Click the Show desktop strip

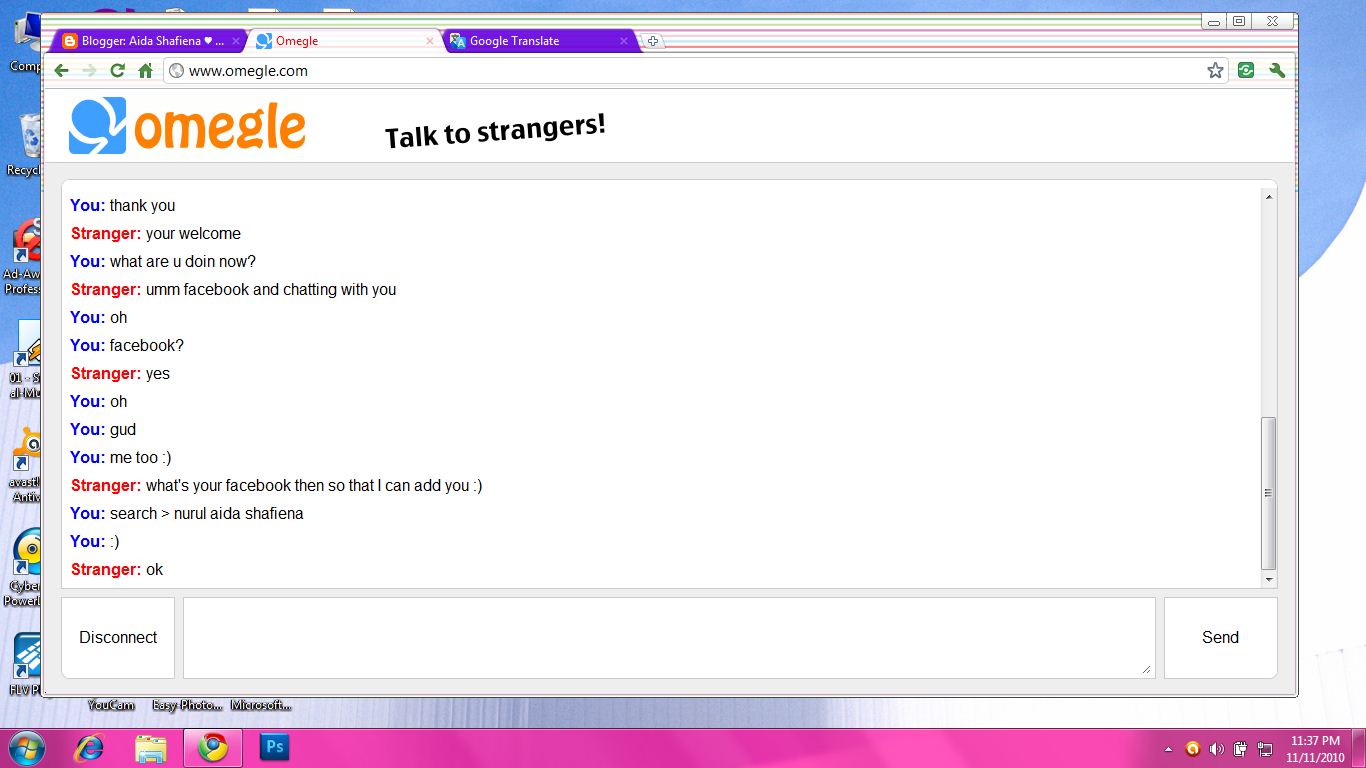click(1359, 748)
